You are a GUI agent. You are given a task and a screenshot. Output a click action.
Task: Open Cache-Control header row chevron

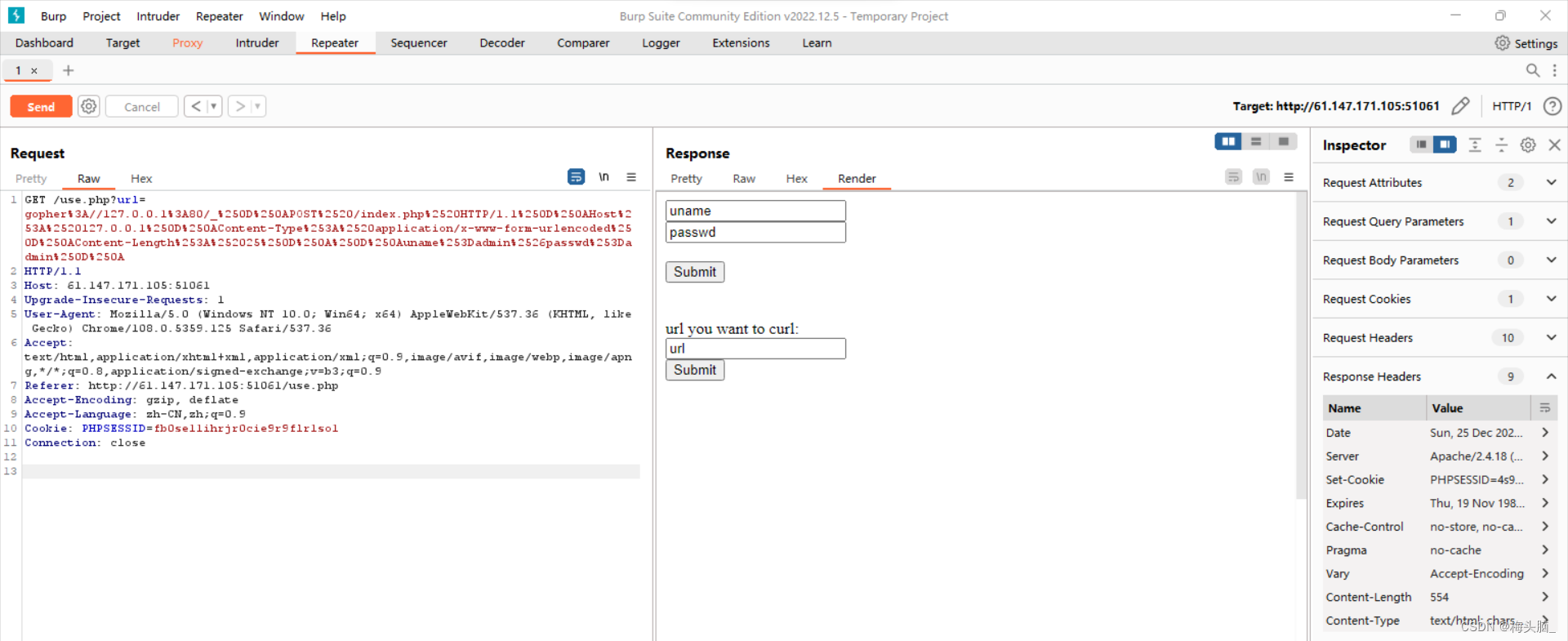[1545, 527]
